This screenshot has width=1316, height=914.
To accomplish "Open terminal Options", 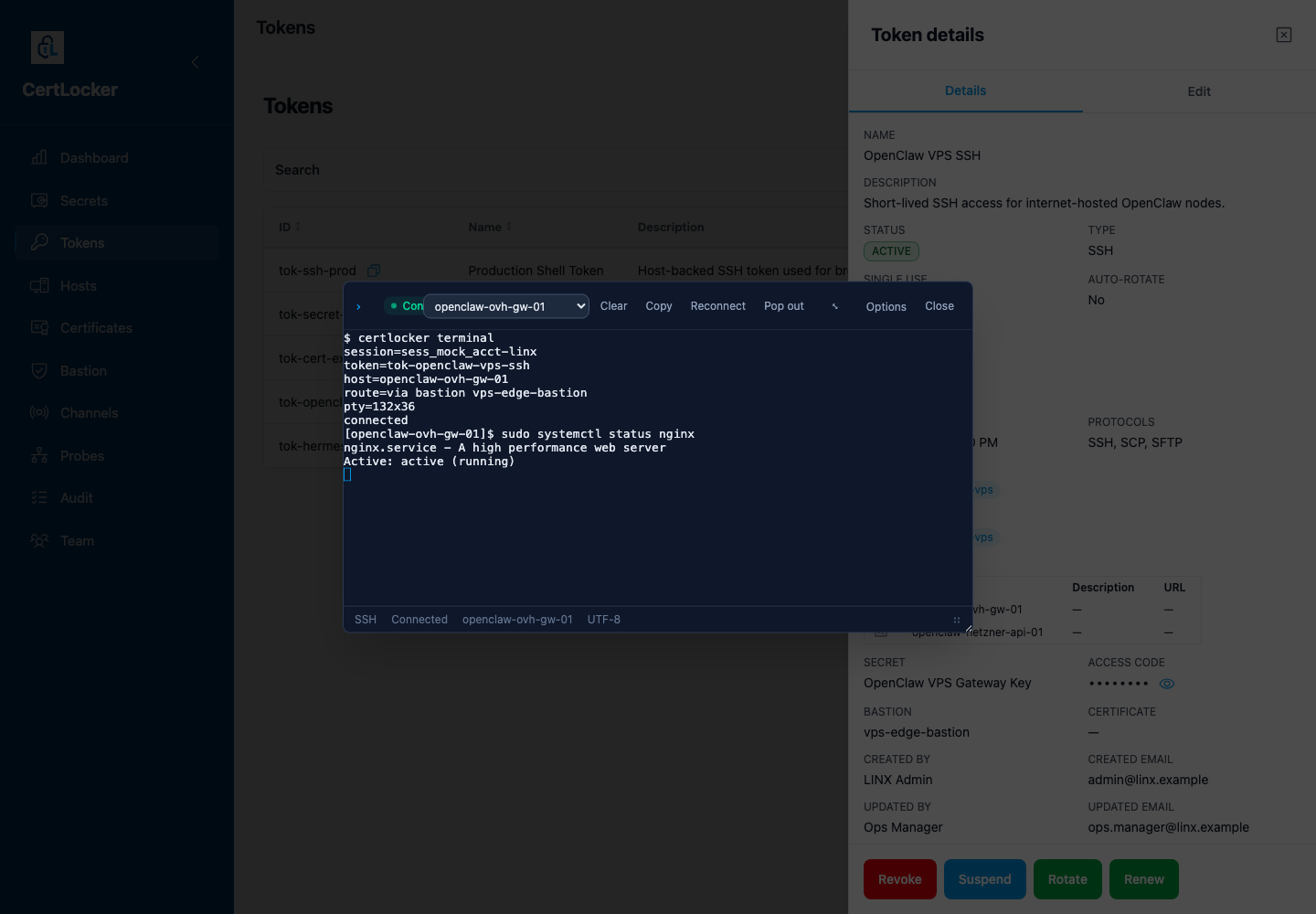I will (886, 307).
